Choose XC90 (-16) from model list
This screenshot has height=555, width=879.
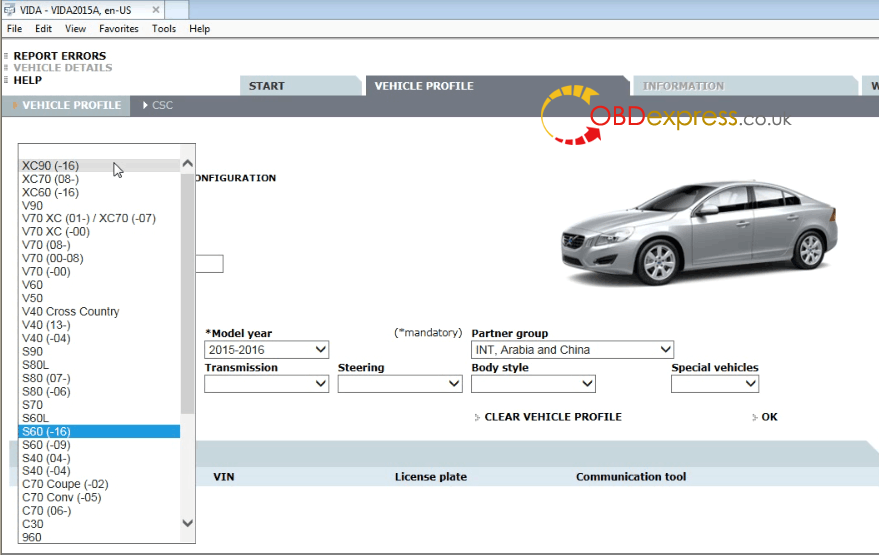point(99,166)
